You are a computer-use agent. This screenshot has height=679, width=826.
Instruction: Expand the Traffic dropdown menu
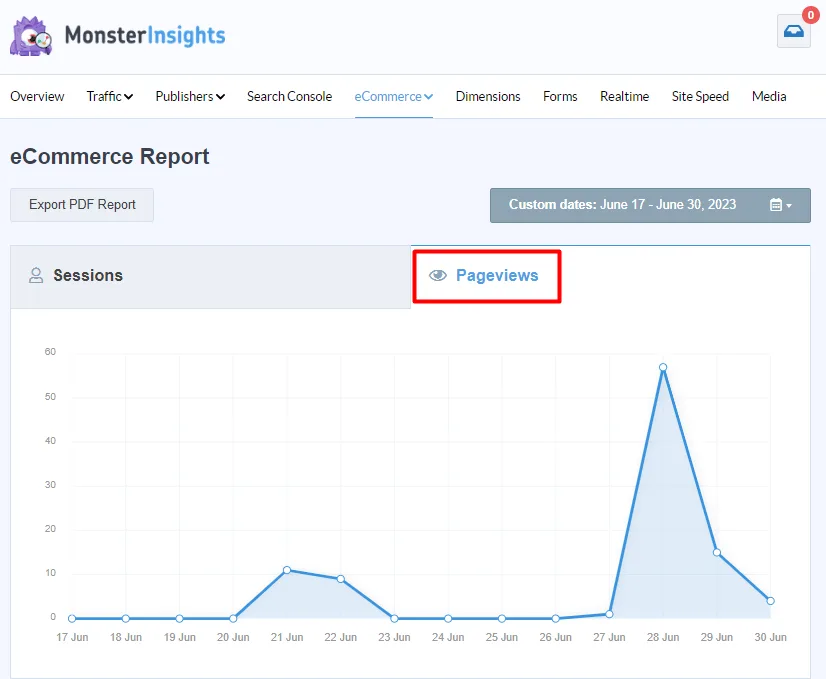click(109, 96)
